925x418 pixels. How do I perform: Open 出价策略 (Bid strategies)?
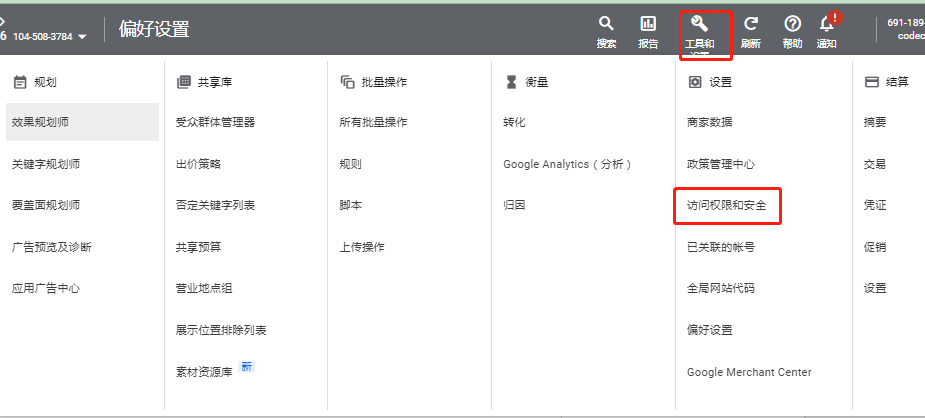198,164
